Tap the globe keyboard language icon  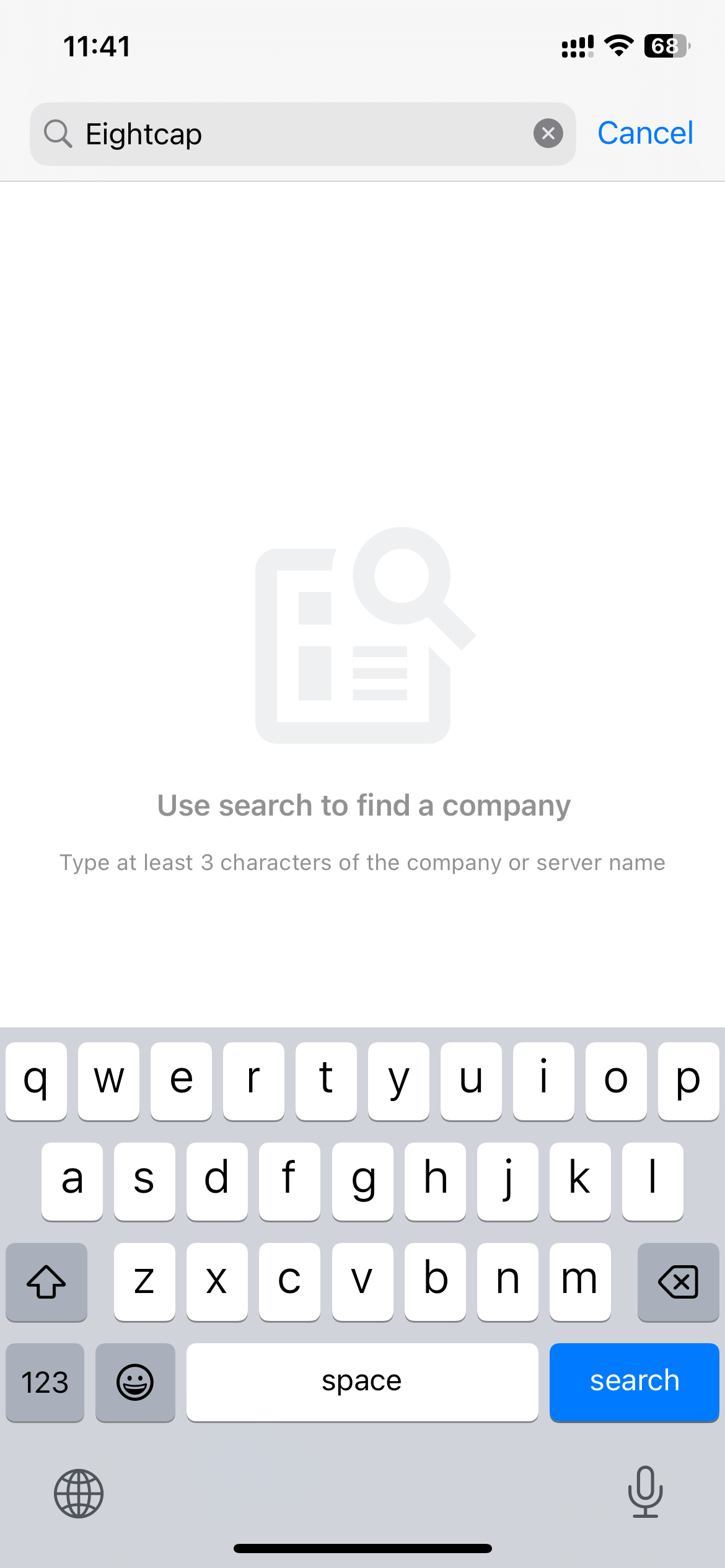click(x=79, y=1493)
